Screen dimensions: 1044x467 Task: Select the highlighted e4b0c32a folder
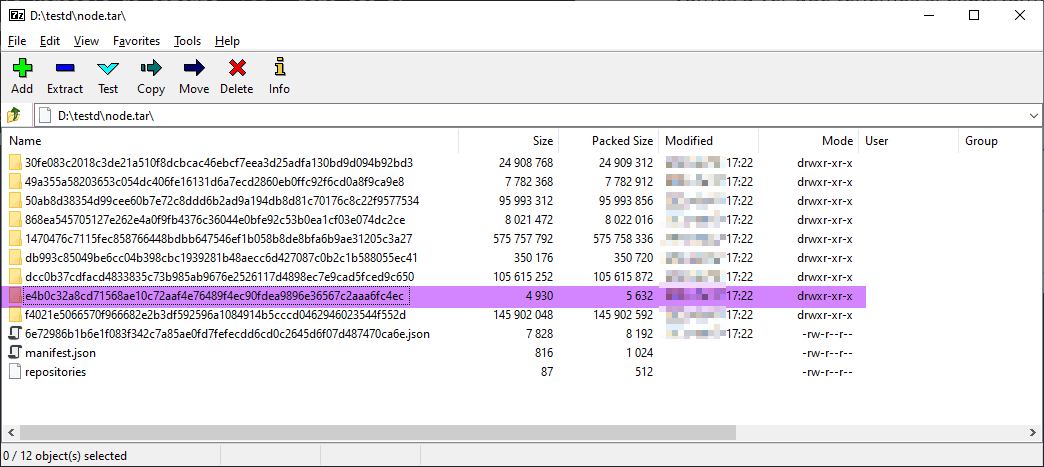click(x=214, y=296)
